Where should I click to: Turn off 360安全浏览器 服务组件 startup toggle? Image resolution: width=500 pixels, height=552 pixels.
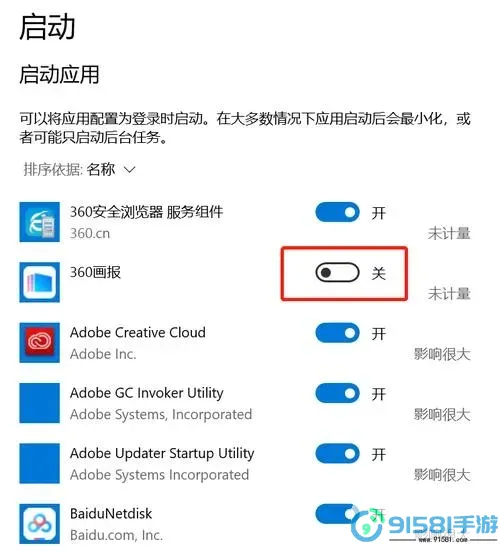tap(337, 212)
